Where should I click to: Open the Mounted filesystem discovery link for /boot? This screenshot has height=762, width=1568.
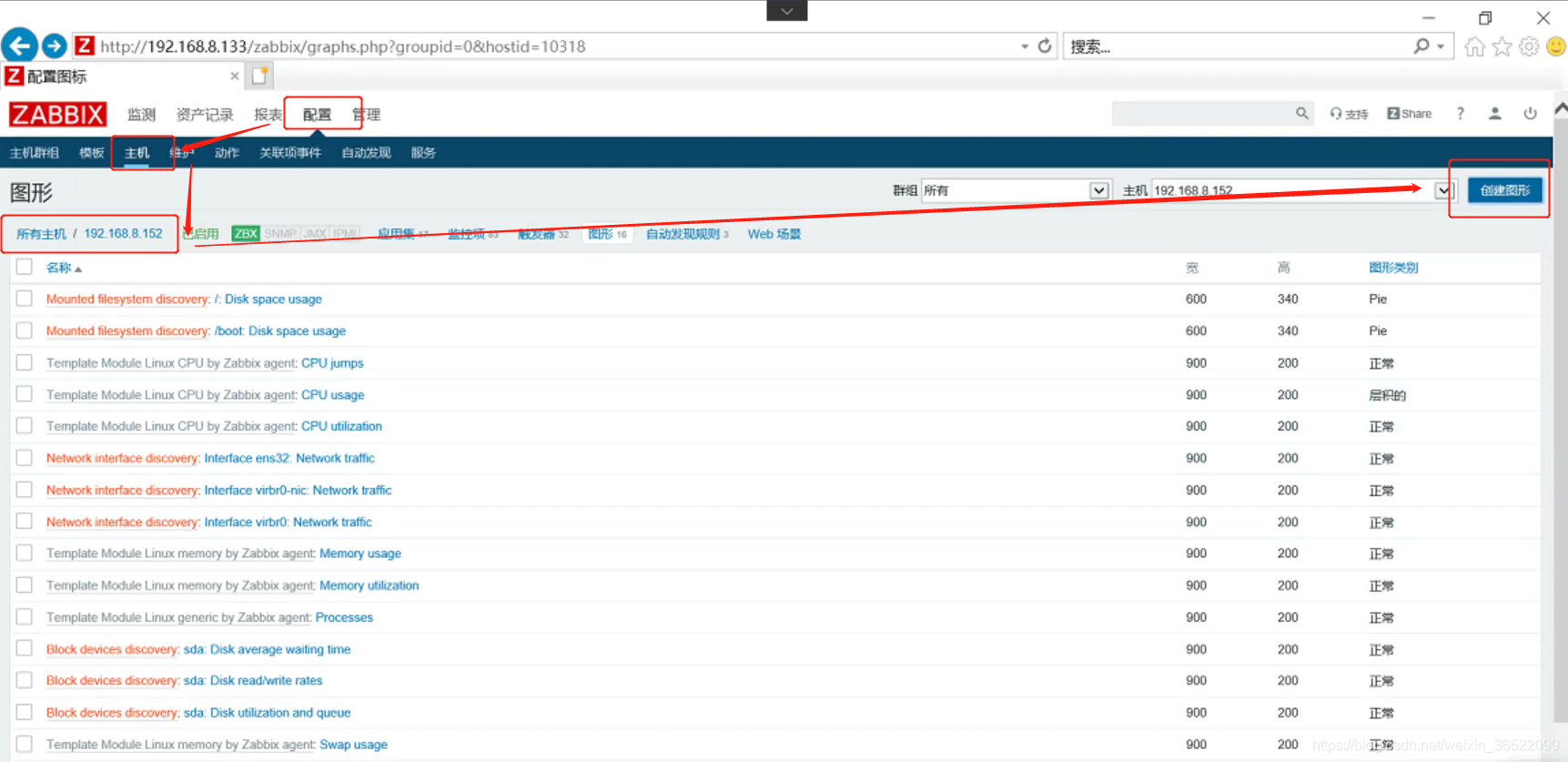point(127,330)
